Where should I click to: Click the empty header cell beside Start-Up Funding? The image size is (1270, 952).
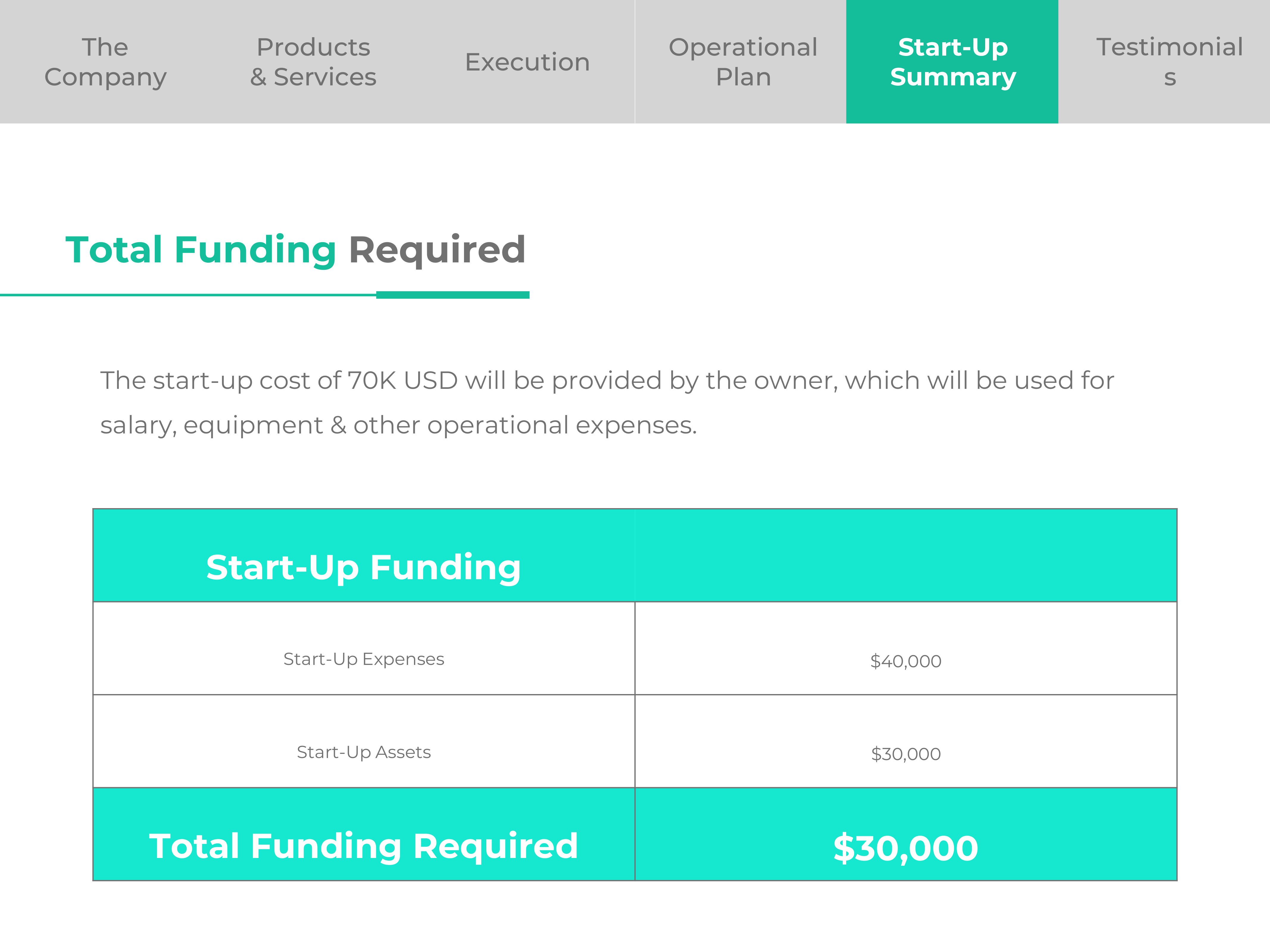click(906, 555)
